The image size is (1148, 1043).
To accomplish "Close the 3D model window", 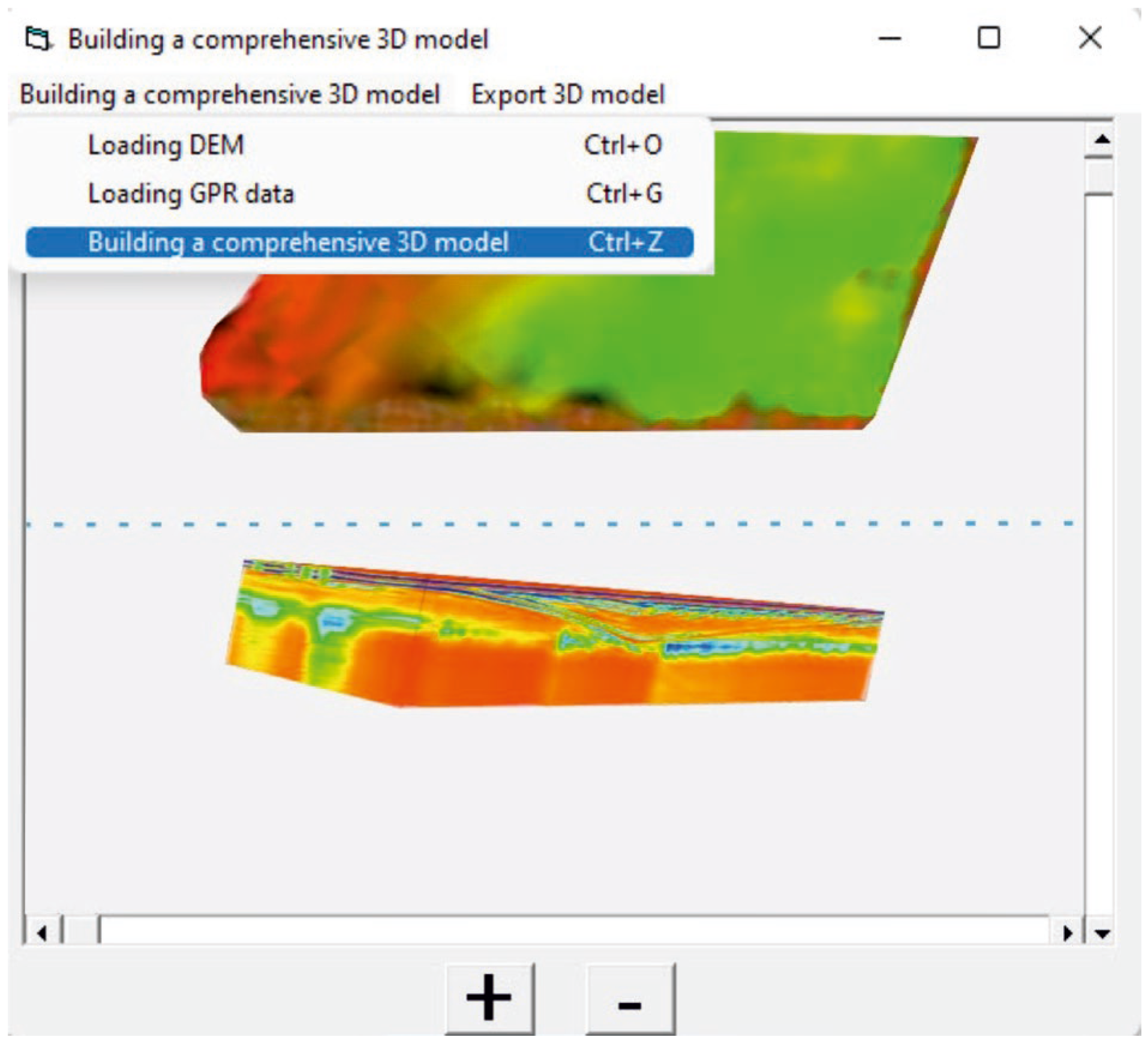I will point(1089,39).
